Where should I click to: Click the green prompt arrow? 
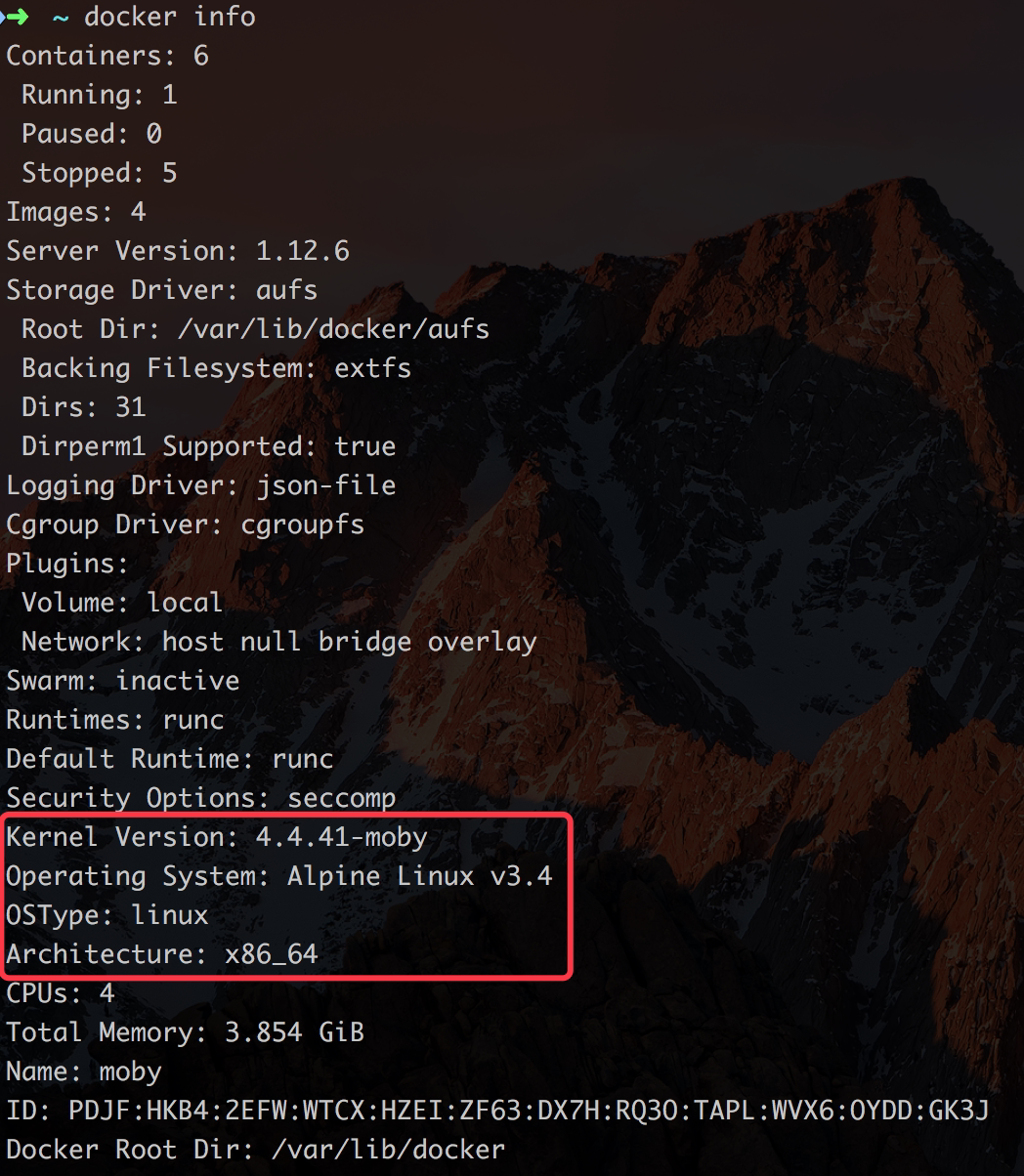pos(17,17)
